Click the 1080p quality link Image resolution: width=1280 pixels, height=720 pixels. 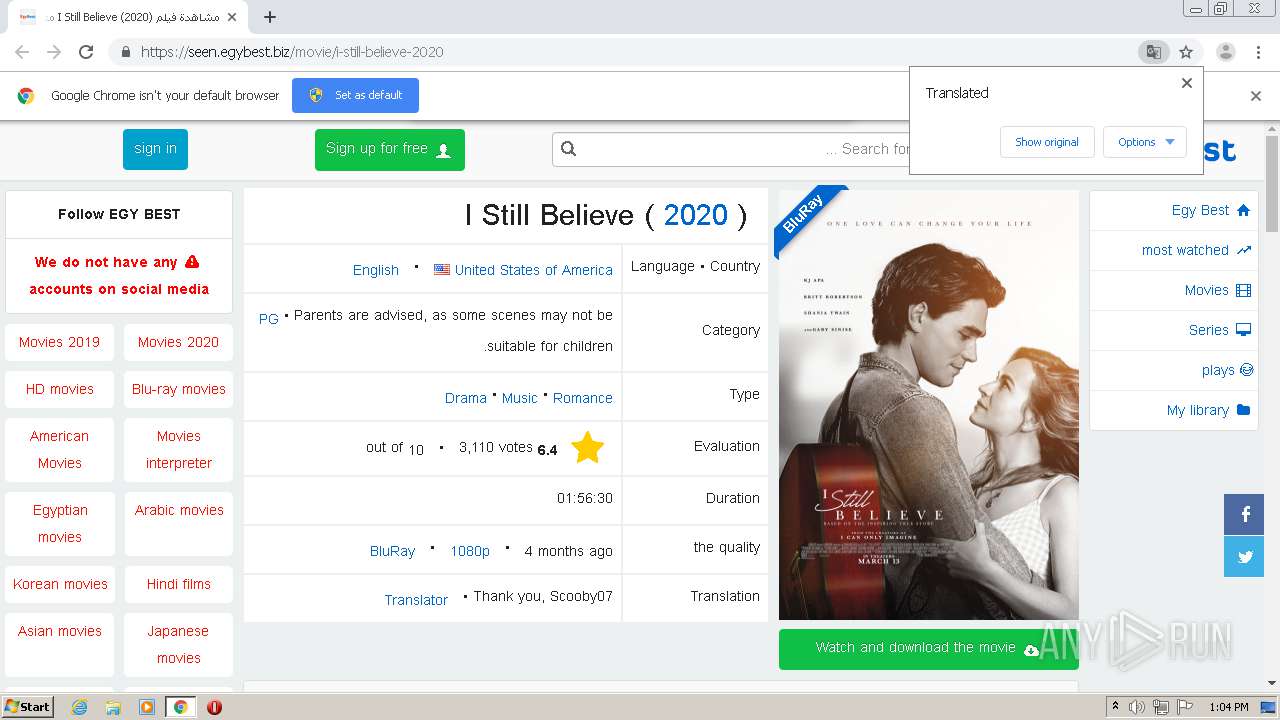pos(470,551)
